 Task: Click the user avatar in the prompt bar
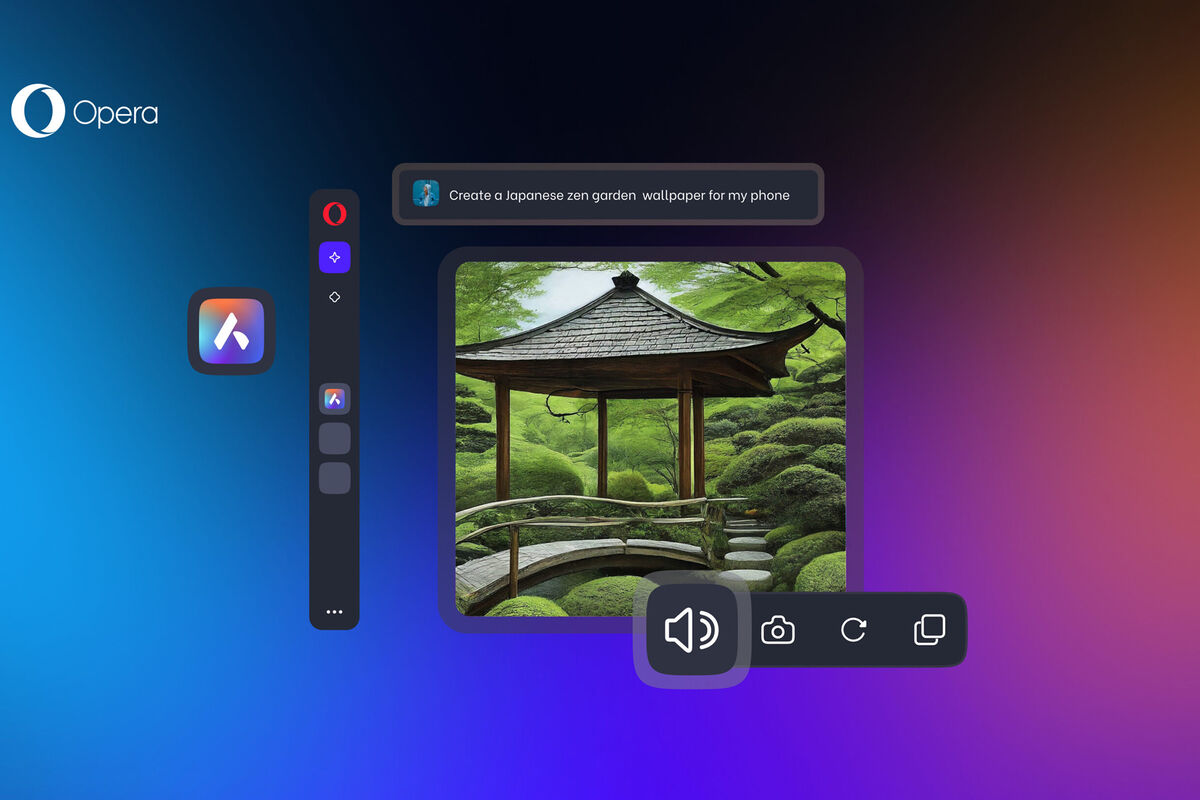tap(426, 194)
